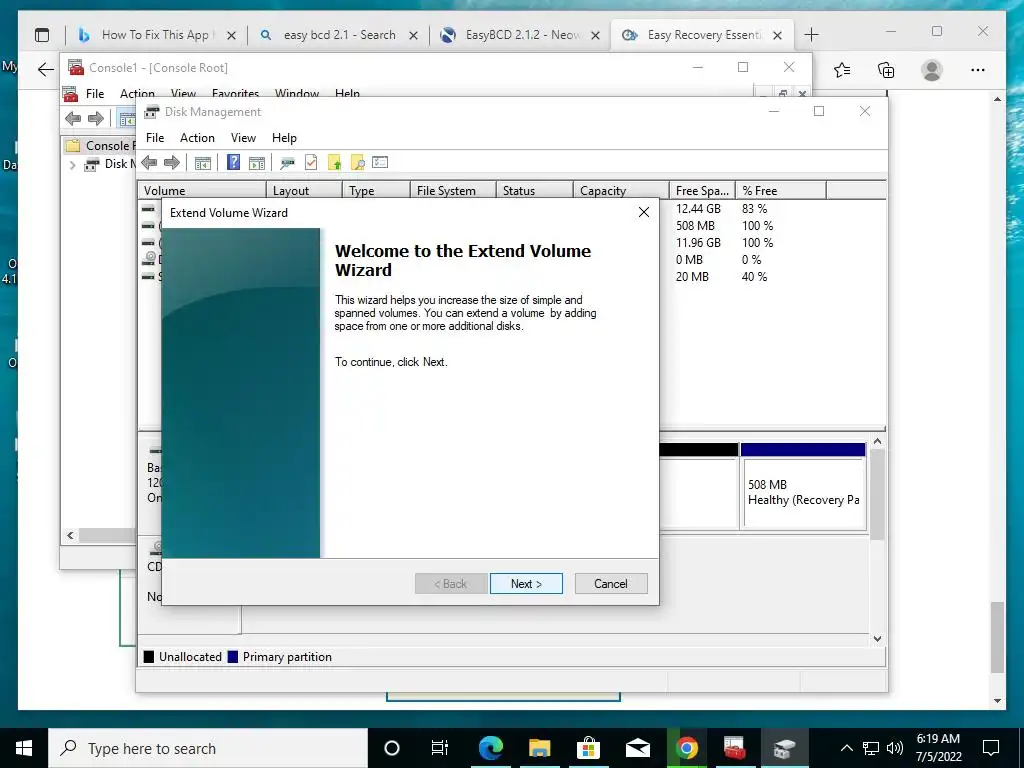Open Disk Management's View menu
Viewport: 1024px width, 768px height.
(x=243, y=138)
